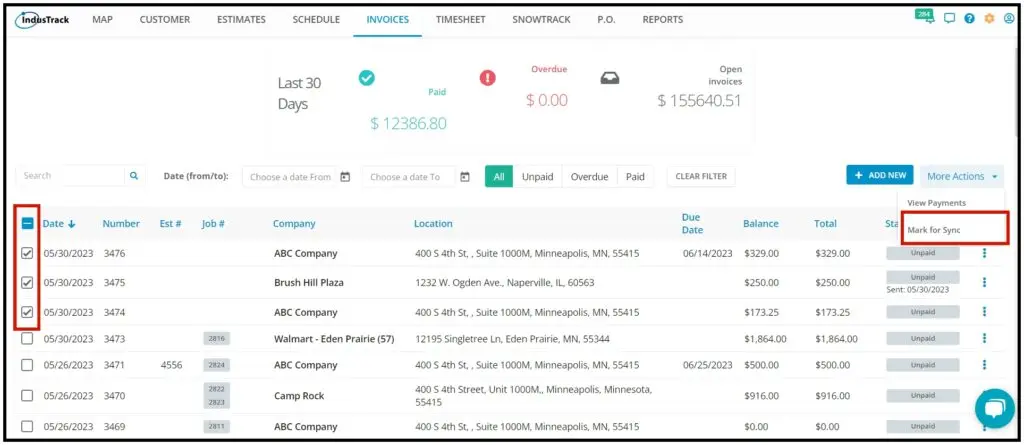Click company Walmart - Eden Prairie (57)
Screen dimensions: 1024x445
[334, 338]
